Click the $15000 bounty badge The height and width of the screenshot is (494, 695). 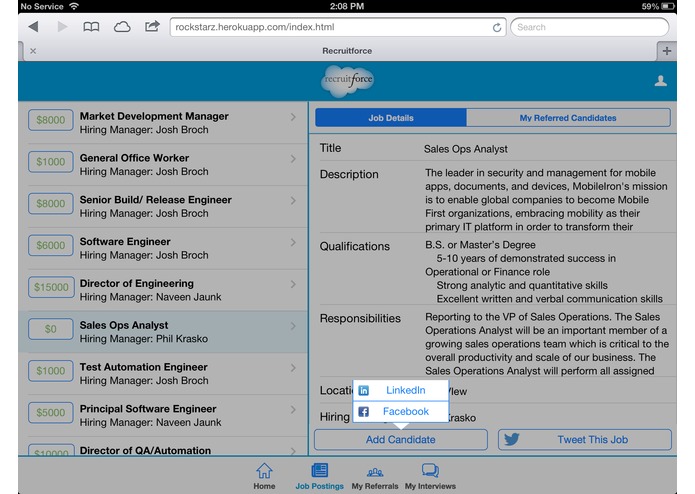[x=51, y=287]
